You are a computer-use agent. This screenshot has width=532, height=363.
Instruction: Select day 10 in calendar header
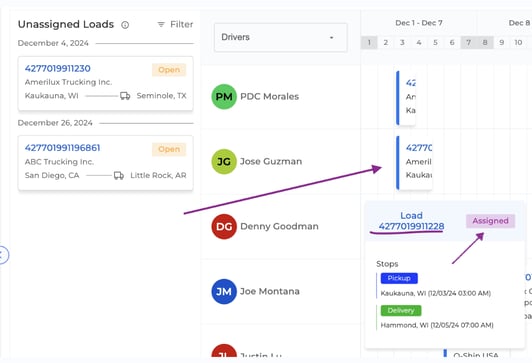click(x=518, y=43)
